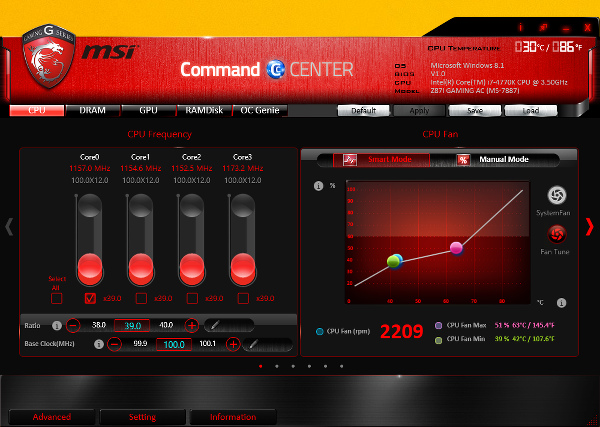Screen dimensions: 600x427
Task: Select Ratio value 40.0
Action: (x=166, y=325)
